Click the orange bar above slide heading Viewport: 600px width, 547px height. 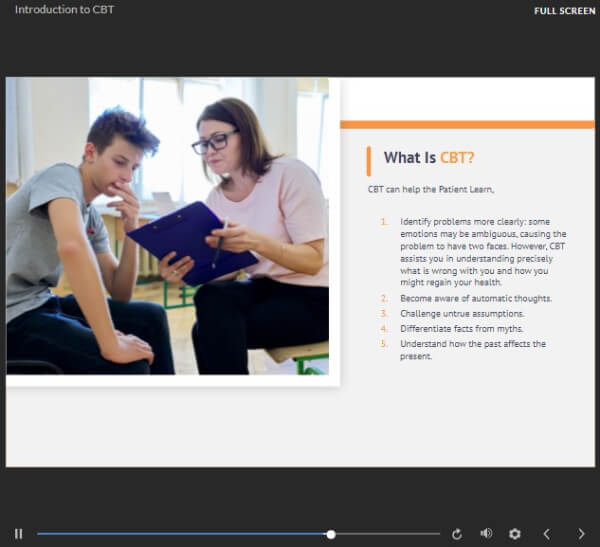(x=467, y=125)
